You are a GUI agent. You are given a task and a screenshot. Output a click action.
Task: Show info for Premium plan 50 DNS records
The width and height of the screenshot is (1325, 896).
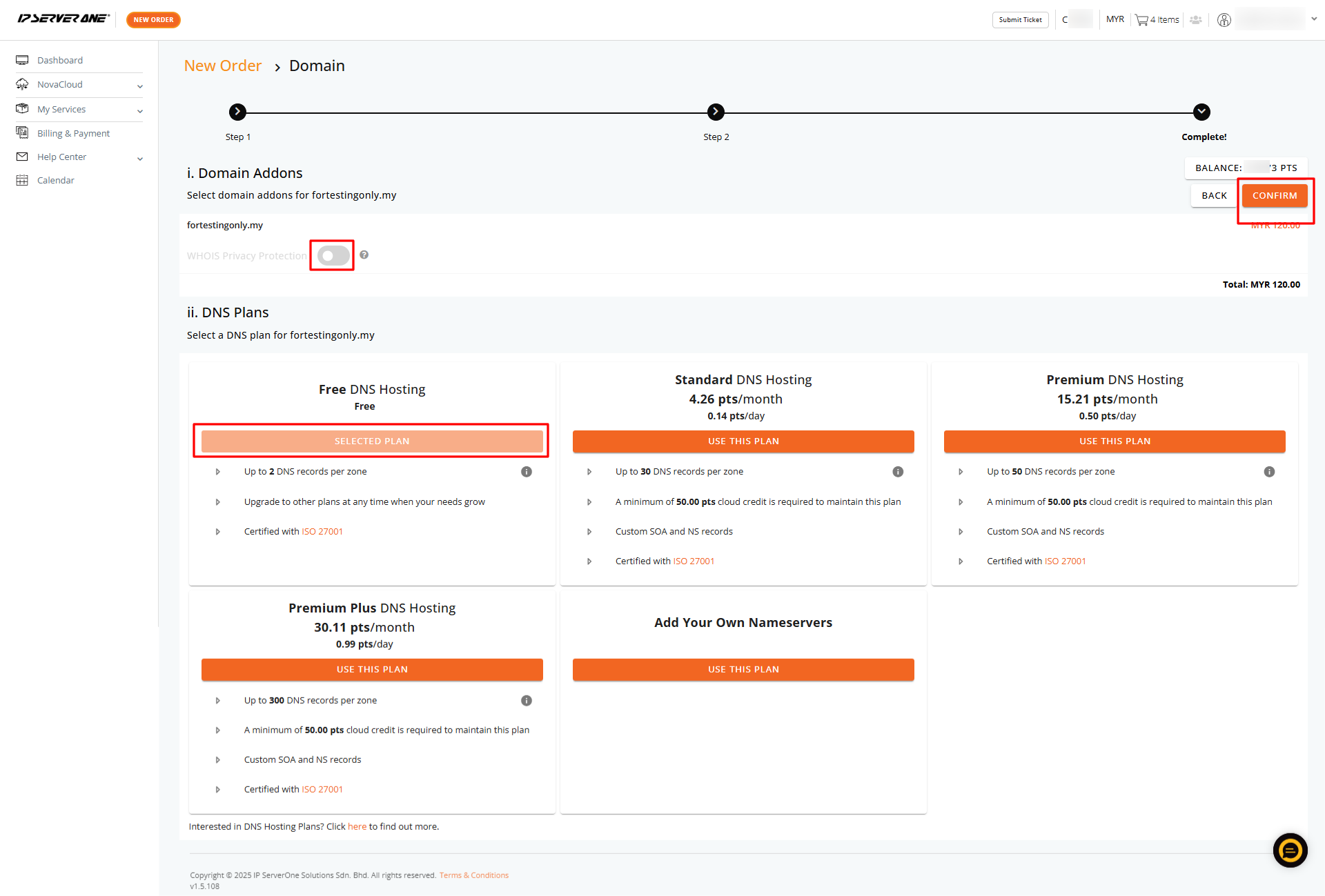click(1269, 472)
